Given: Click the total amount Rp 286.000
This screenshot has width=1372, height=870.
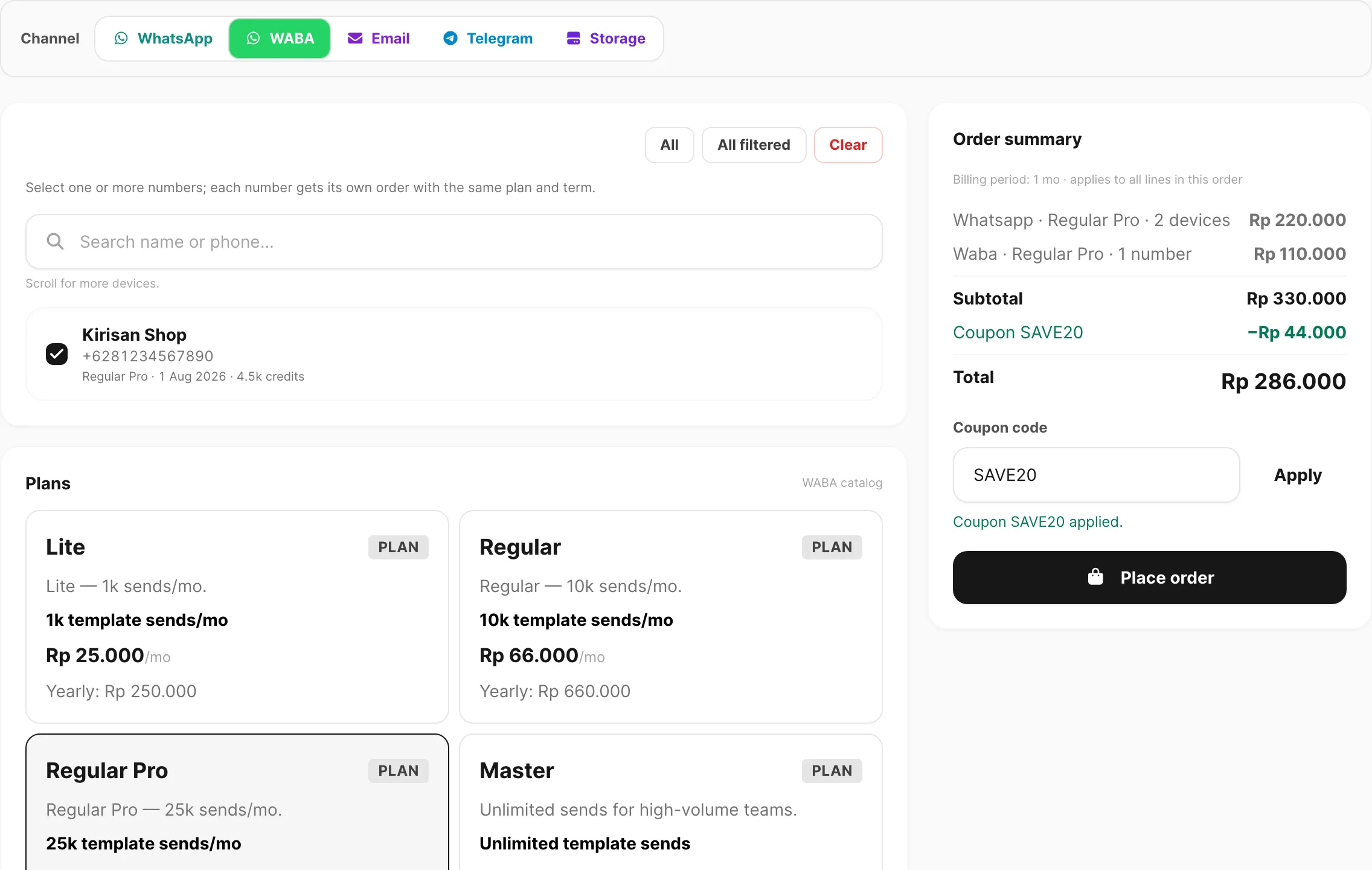Looking at the screenshot, I should point(1283,381).
